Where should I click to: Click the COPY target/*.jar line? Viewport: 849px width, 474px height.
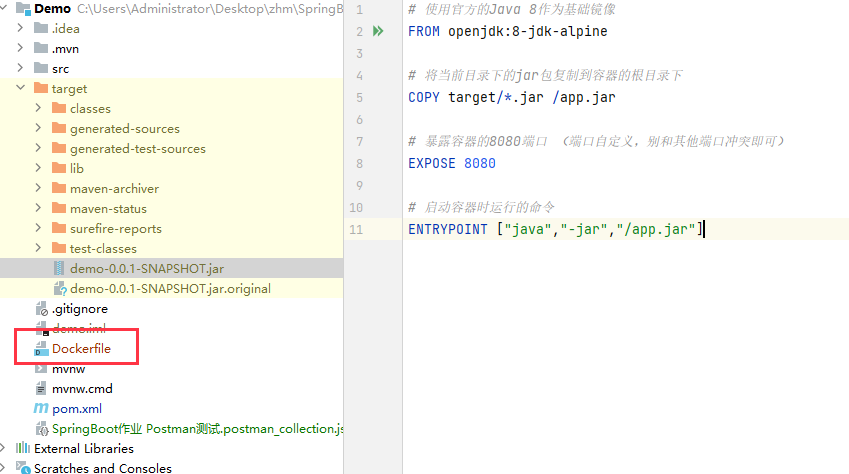click(x=512, y=98)
